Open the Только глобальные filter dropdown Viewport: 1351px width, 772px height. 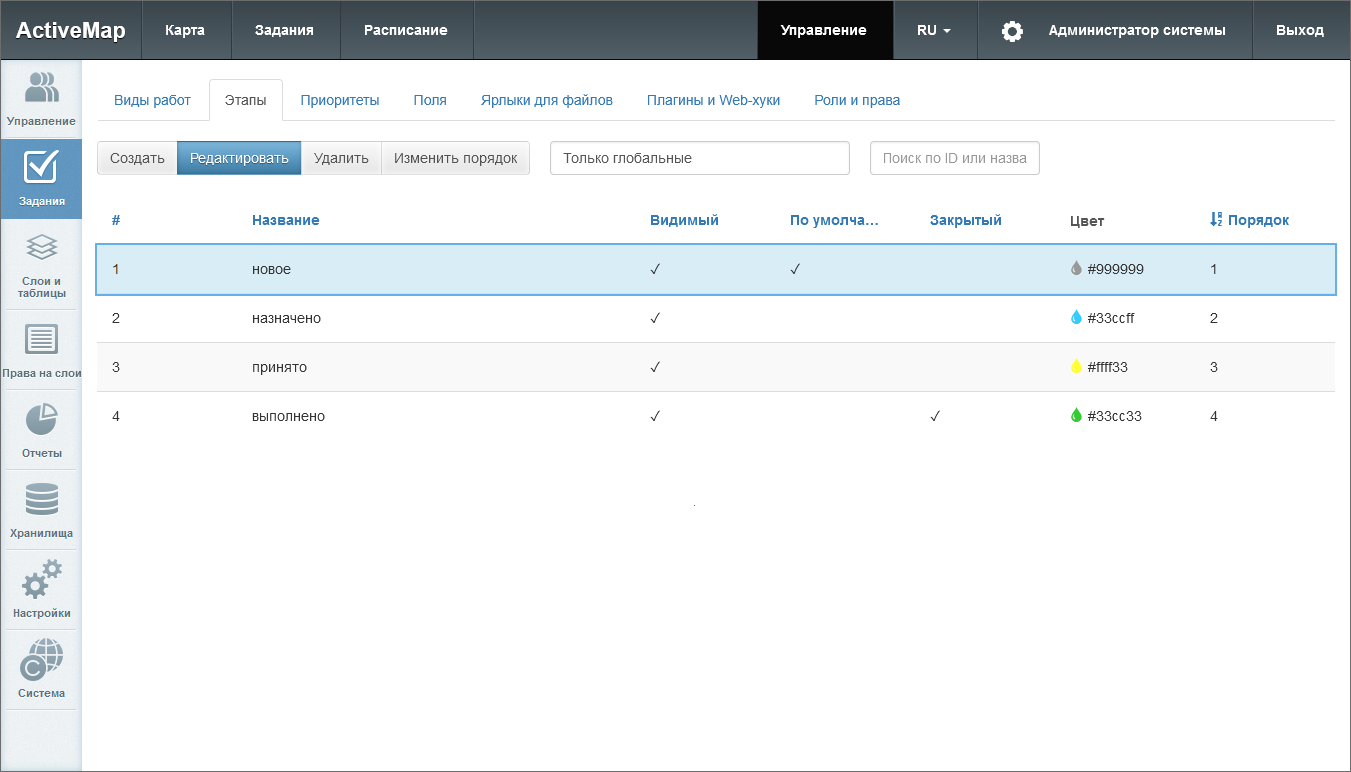(x=699, y=158)
